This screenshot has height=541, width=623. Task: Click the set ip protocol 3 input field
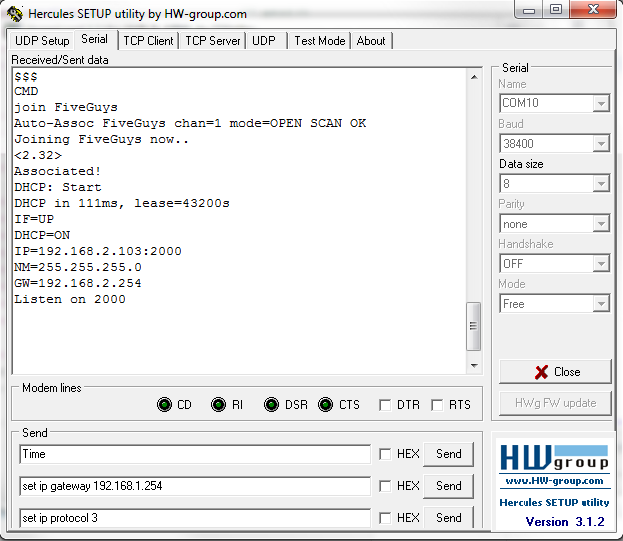click(x=195, y=518)
